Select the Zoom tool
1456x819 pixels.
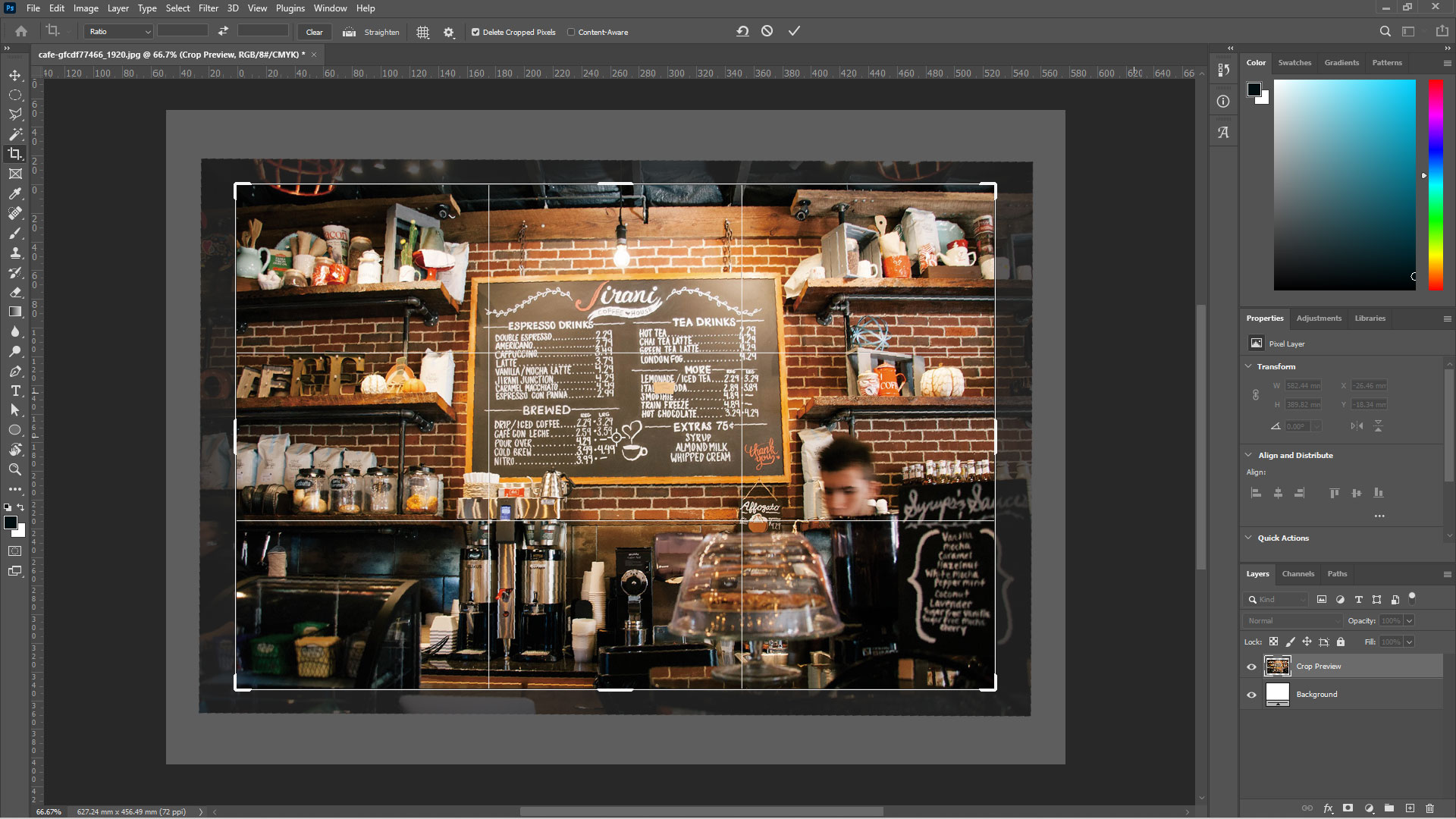[x=15, y=469]
